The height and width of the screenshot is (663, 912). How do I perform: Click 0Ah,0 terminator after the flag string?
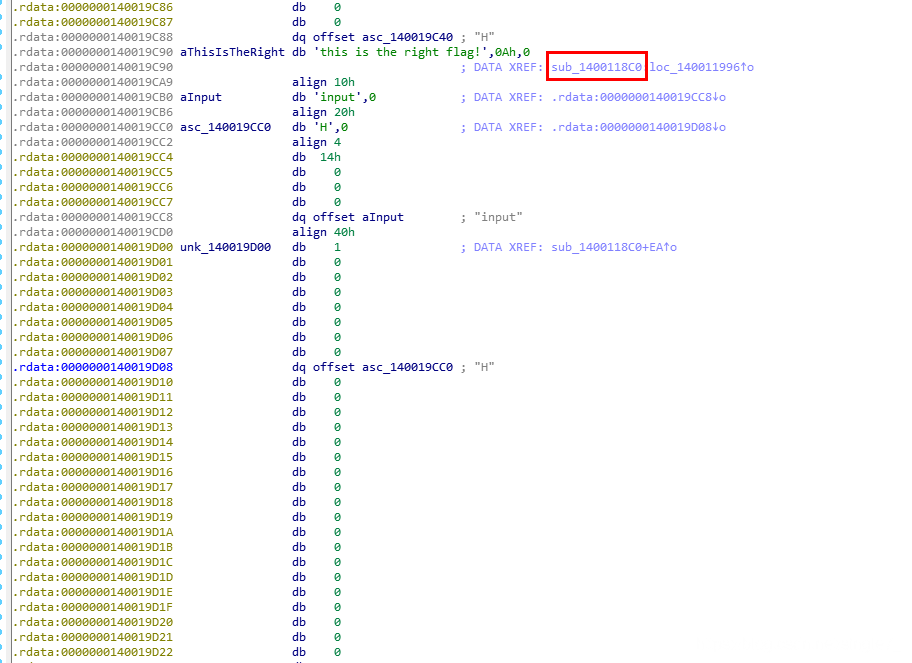tap(512, 52)
